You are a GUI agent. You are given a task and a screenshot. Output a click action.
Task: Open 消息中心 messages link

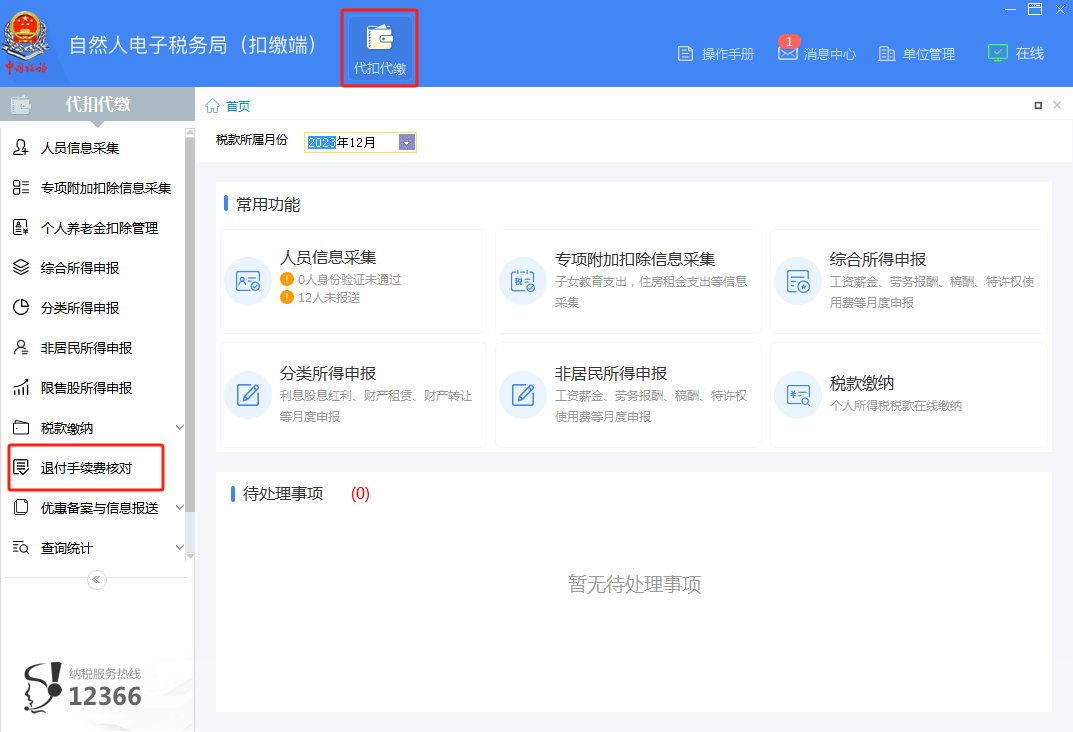pyautogui.click(x=830, y=54)
